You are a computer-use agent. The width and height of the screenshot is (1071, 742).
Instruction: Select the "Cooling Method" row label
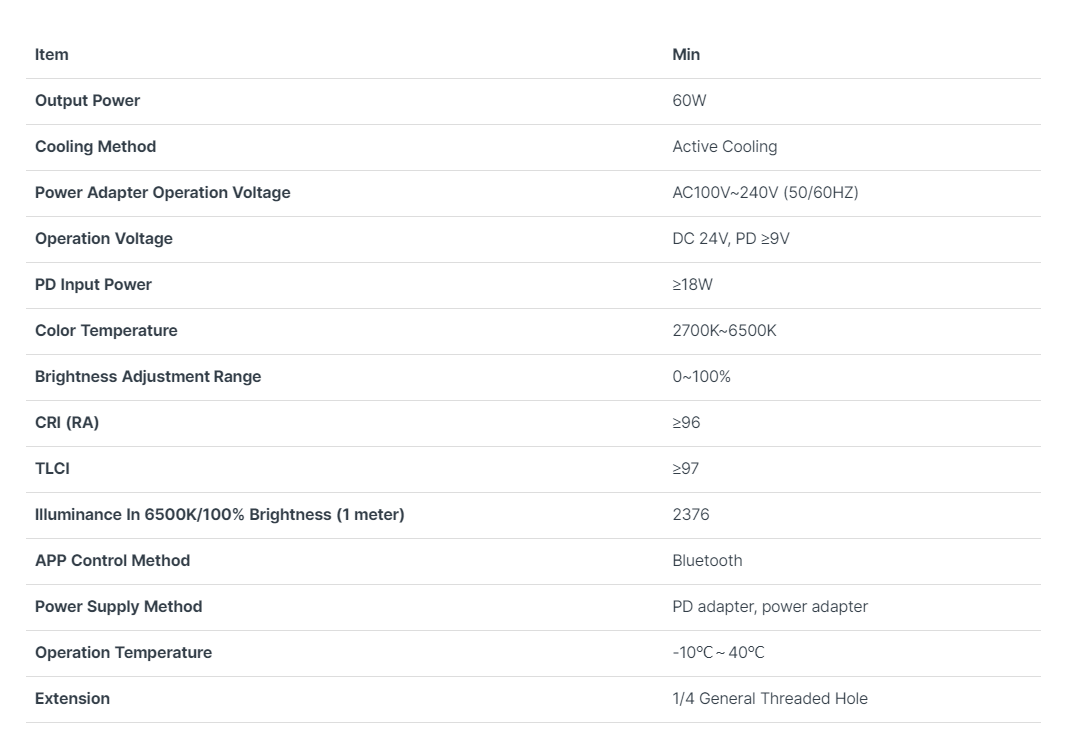pos(95,147)
